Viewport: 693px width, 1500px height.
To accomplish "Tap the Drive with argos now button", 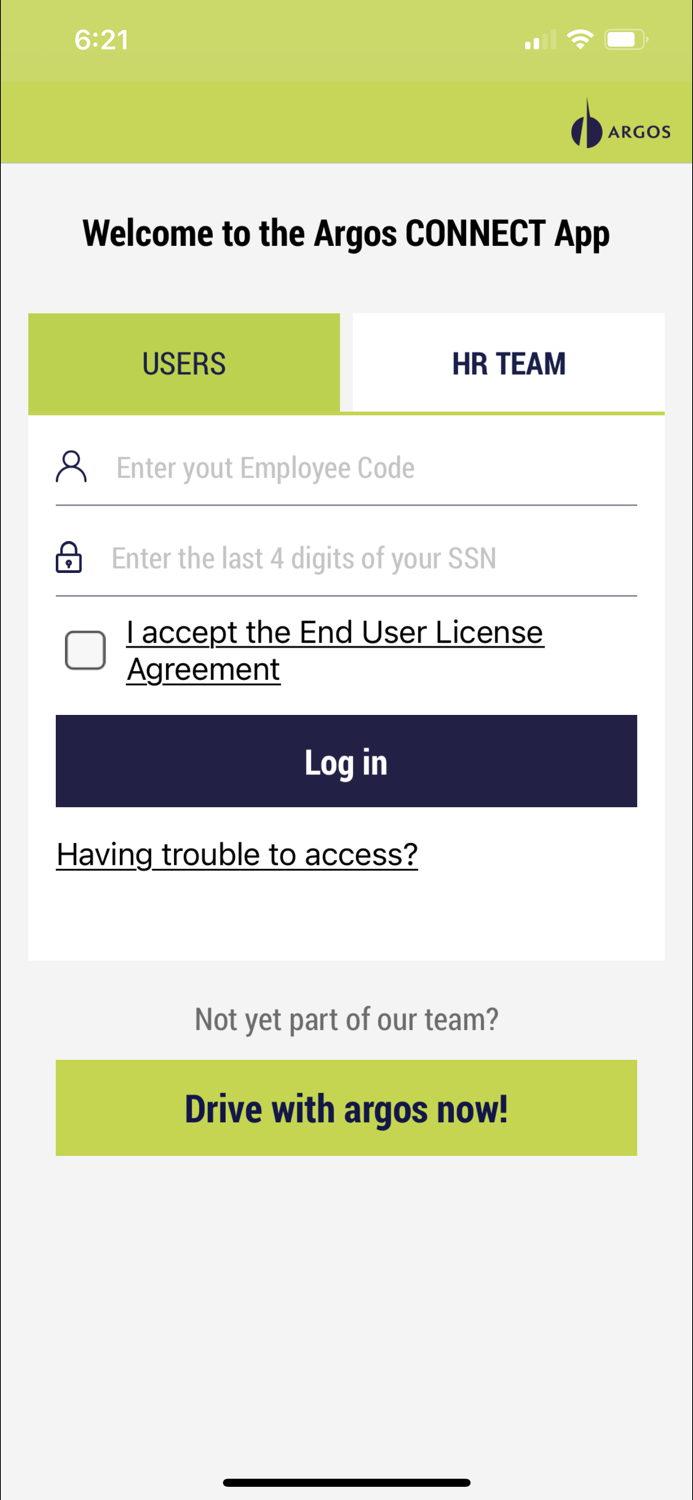I will 346,1107.
